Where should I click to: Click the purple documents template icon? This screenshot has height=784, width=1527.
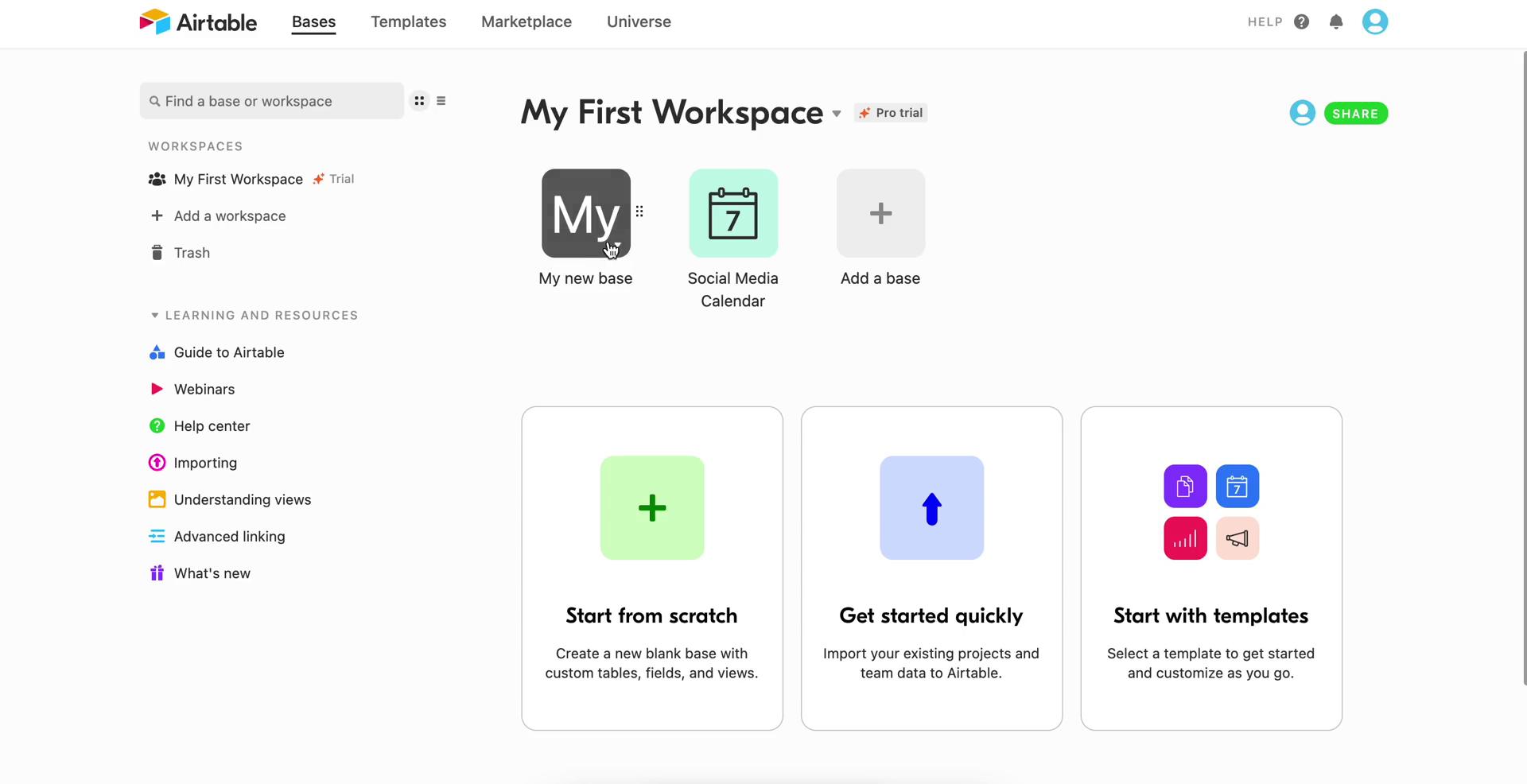click(x=1185, y=486)
